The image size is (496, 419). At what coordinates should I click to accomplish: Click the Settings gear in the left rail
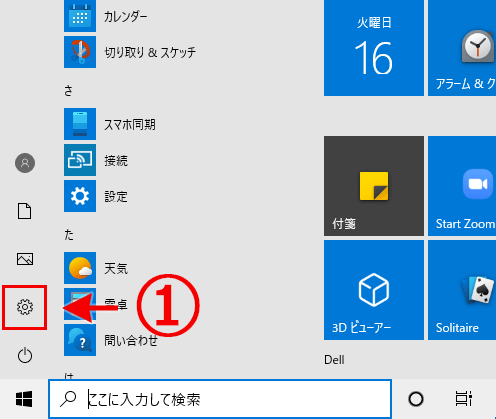pyautogui.click(x=25, y=307)
